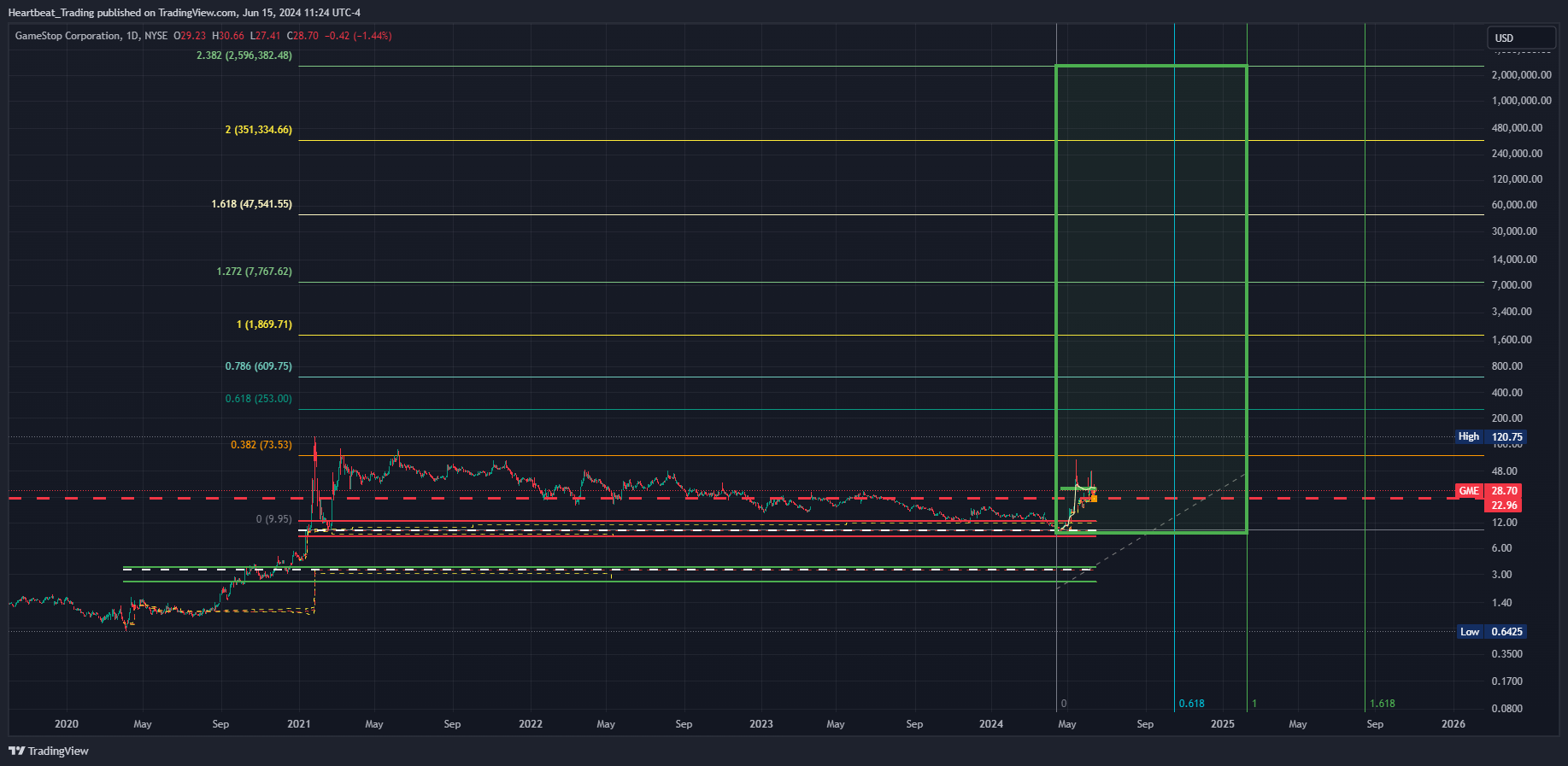
Task: Click the Heartbeat_Trading published header text
Action: point(184,13)
